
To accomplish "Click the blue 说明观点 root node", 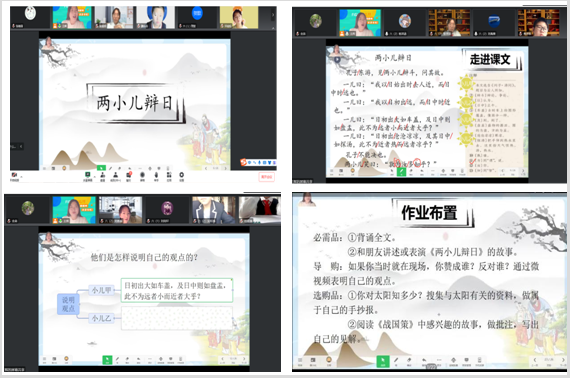I will (x=68, y=304).
